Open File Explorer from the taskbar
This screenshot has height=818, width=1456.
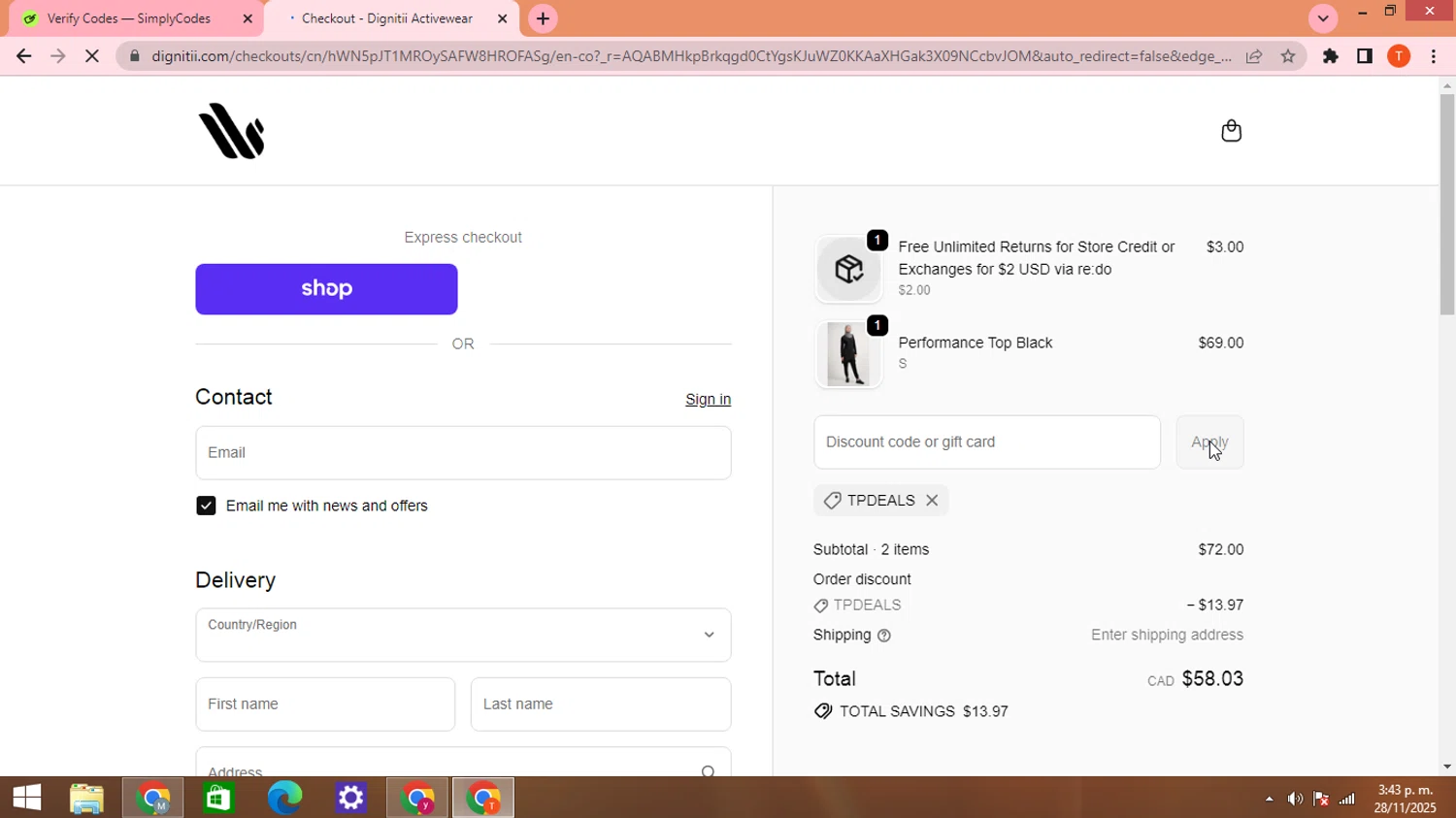87,798
